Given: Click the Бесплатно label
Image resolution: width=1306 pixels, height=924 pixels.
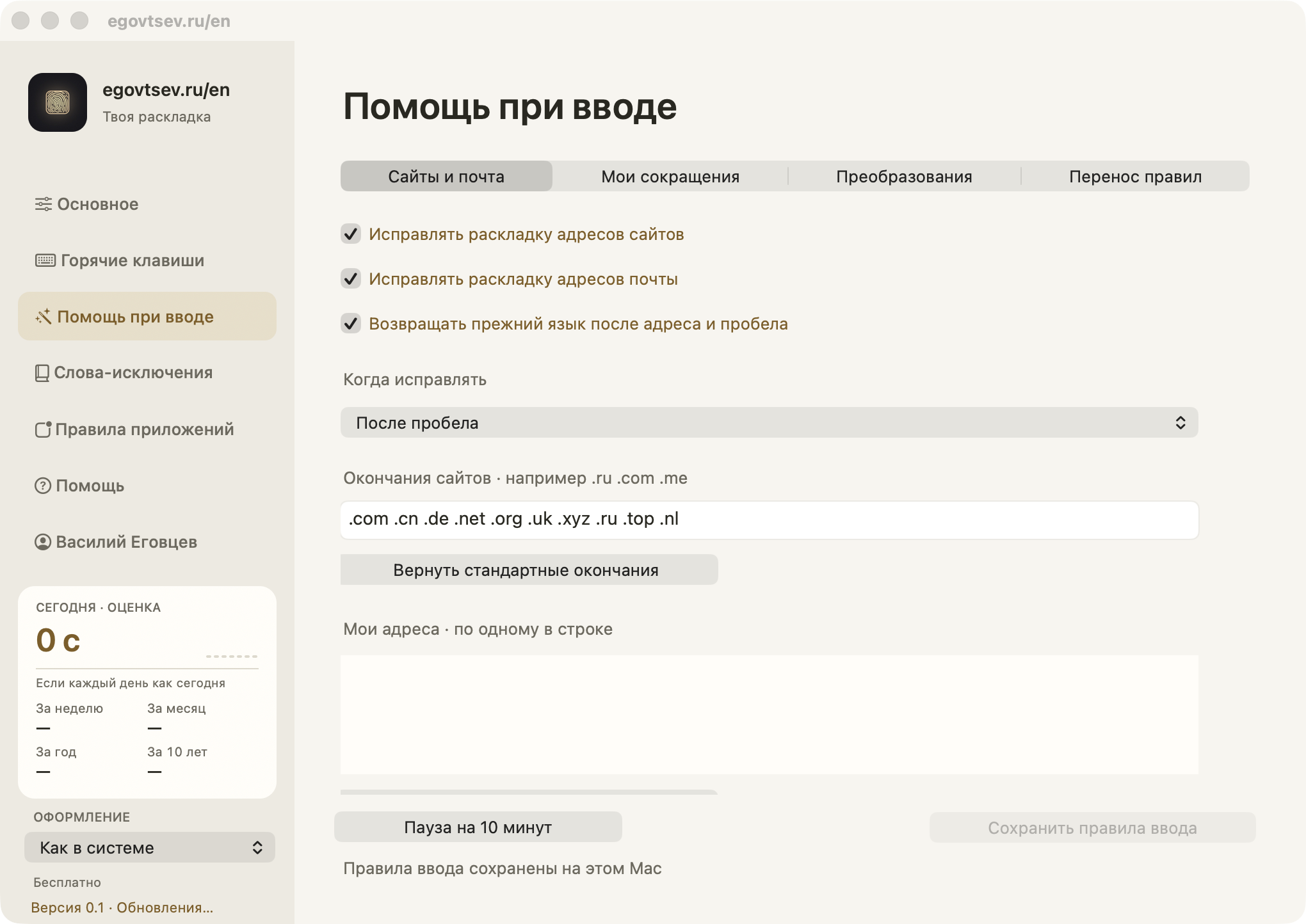Looking at the screenshot, I should pyautogui.click(x=67, y=882).
